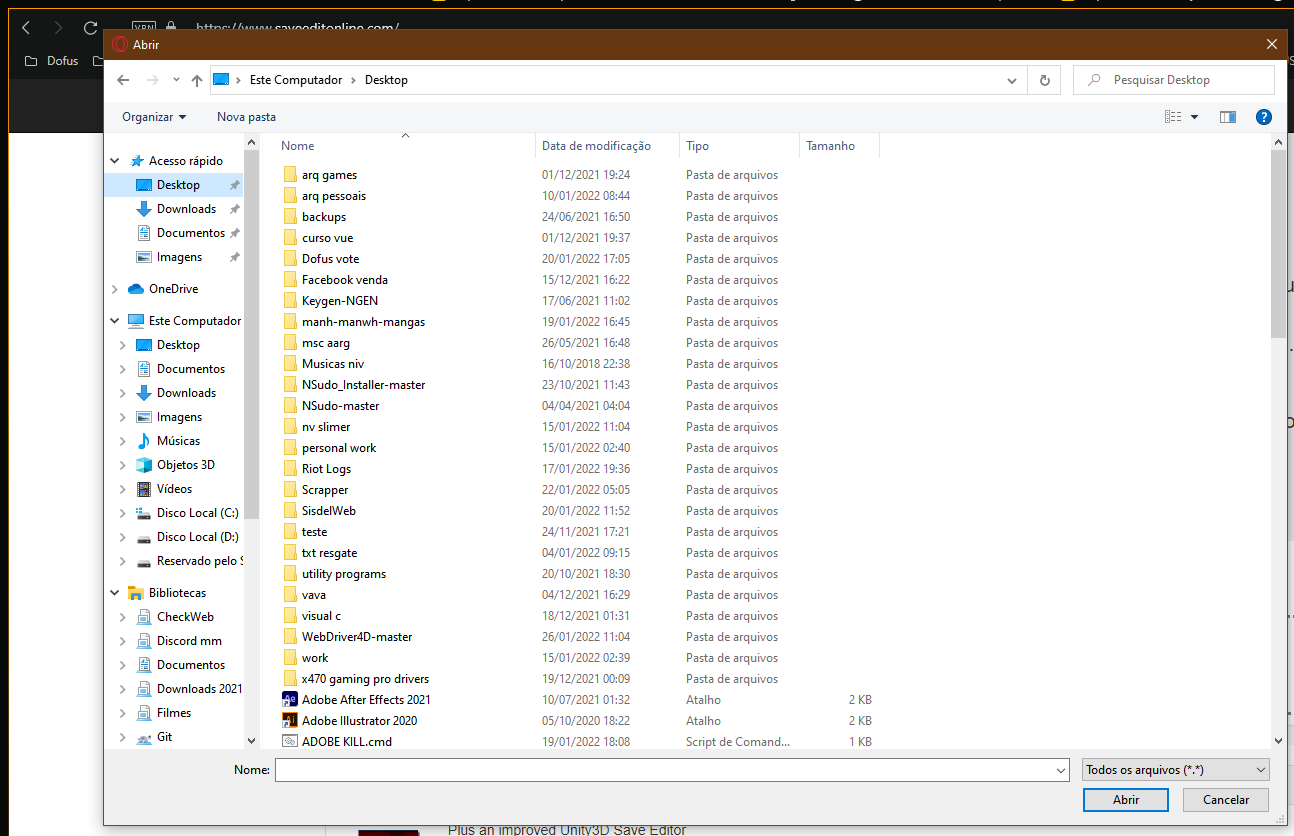Open the view options dropdown arrow

[1194, 117]
